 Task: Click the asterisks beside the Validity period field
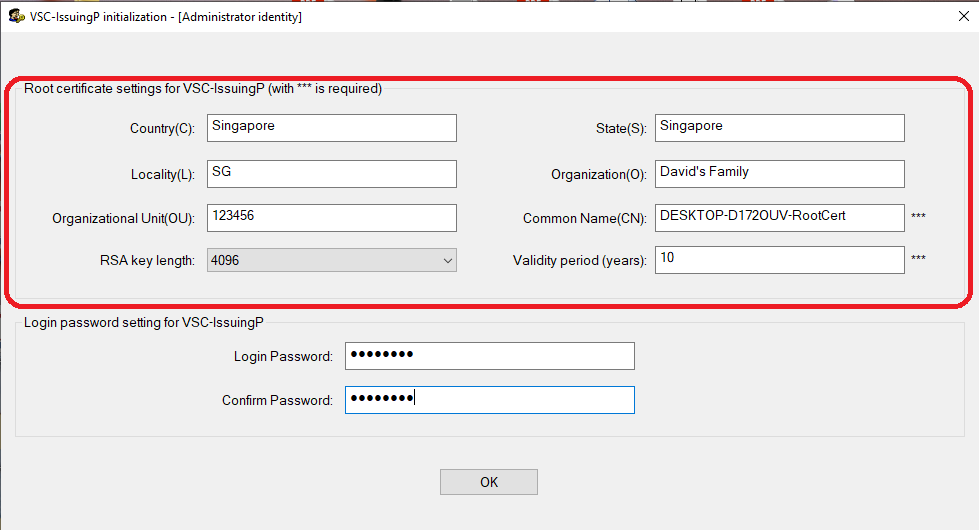pos(918,260)
